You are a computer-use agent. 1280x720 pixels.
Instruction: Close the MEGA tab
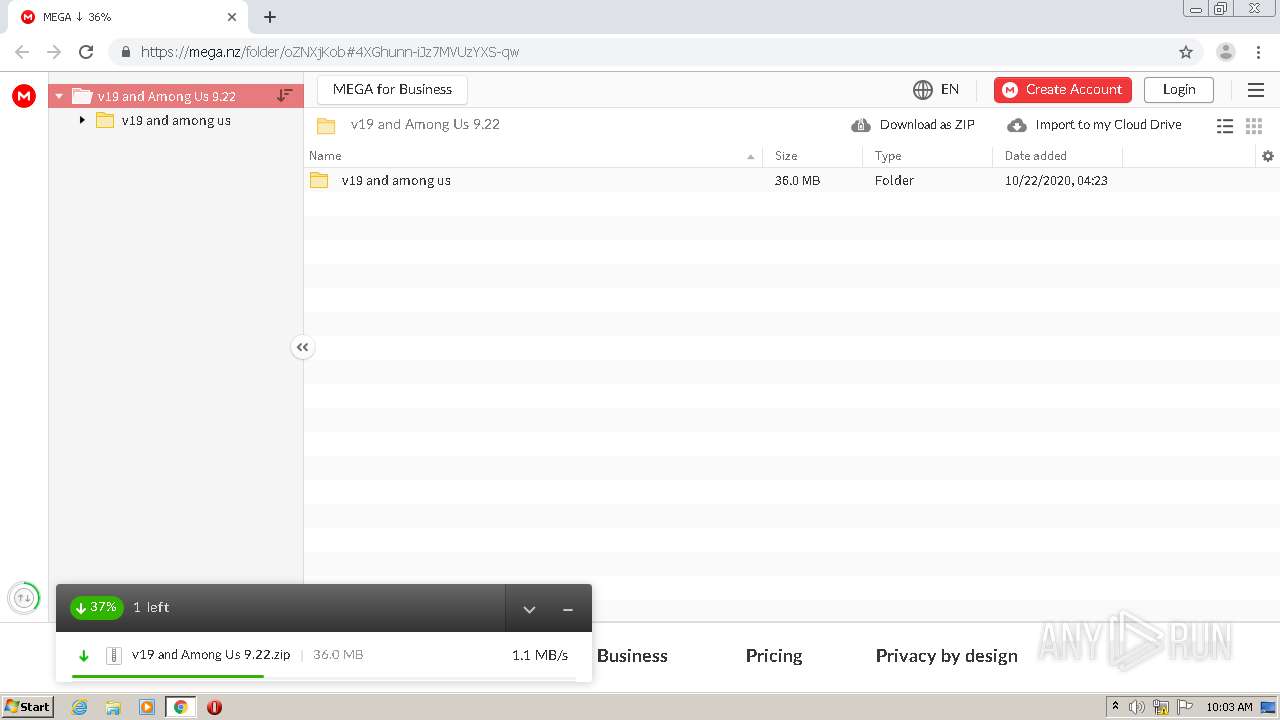(x=232, y=17)
